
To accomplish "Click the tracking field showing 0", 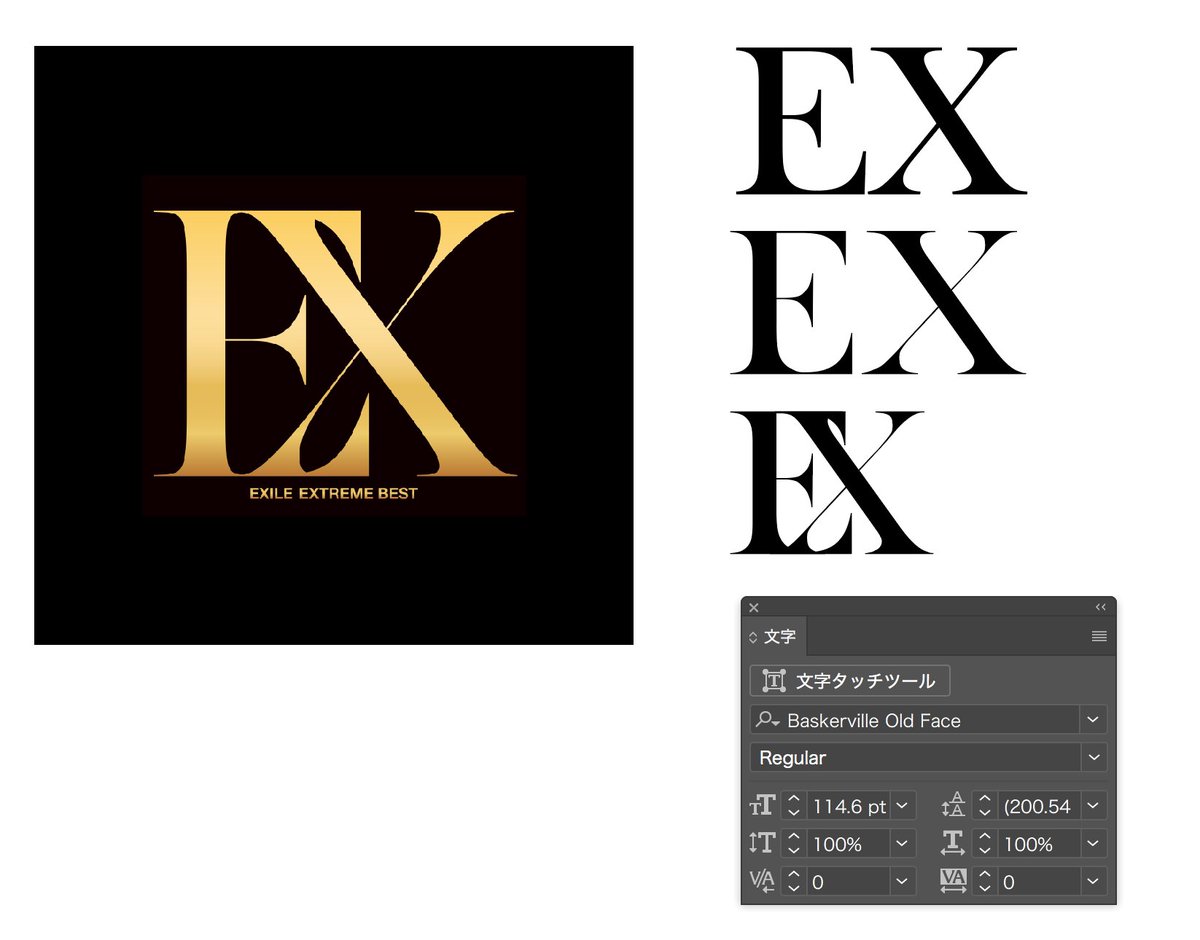I will coord(1040,882).
